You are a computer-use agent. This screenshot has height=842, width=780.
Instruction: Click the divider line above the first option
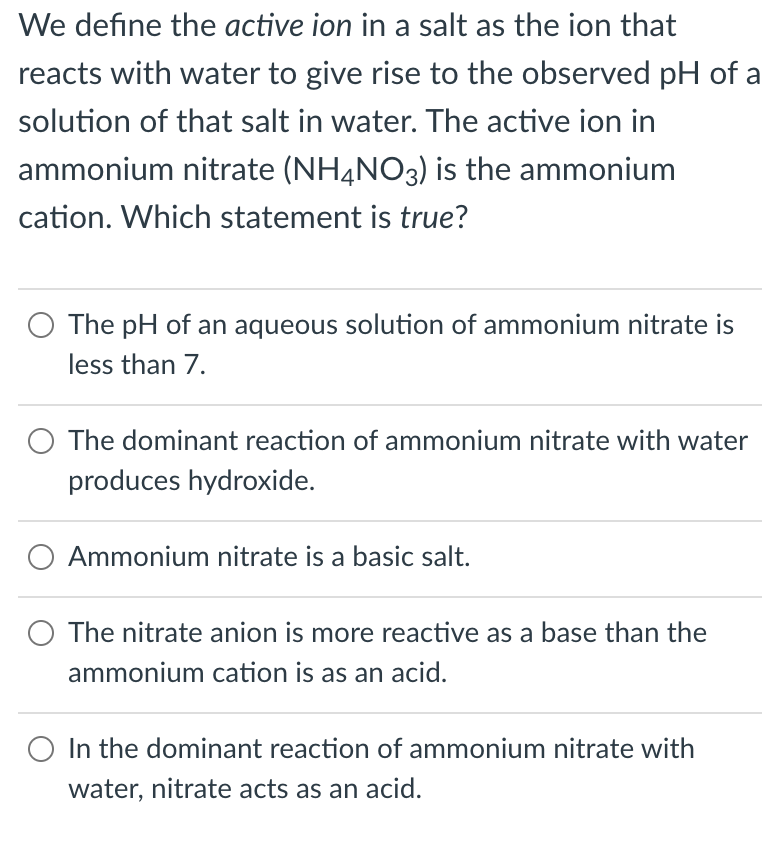(390, 286)
